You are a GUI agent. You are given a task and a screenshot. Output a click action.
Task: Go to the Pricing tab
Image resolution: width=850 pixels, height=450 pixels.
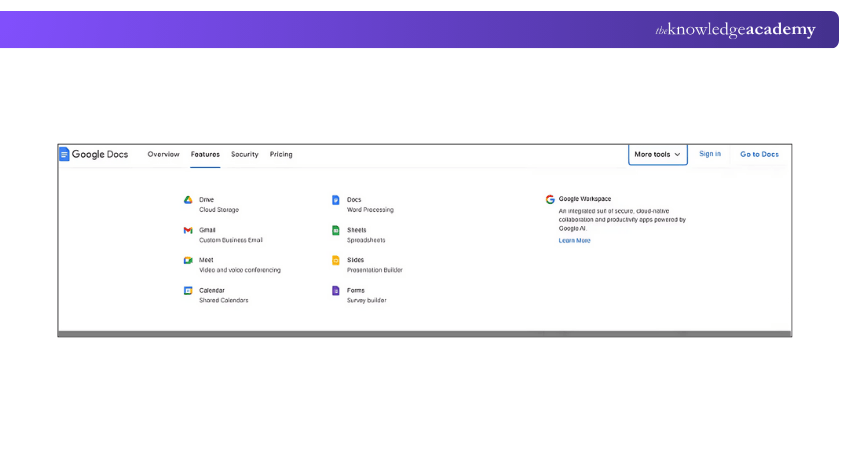(281, 155)
